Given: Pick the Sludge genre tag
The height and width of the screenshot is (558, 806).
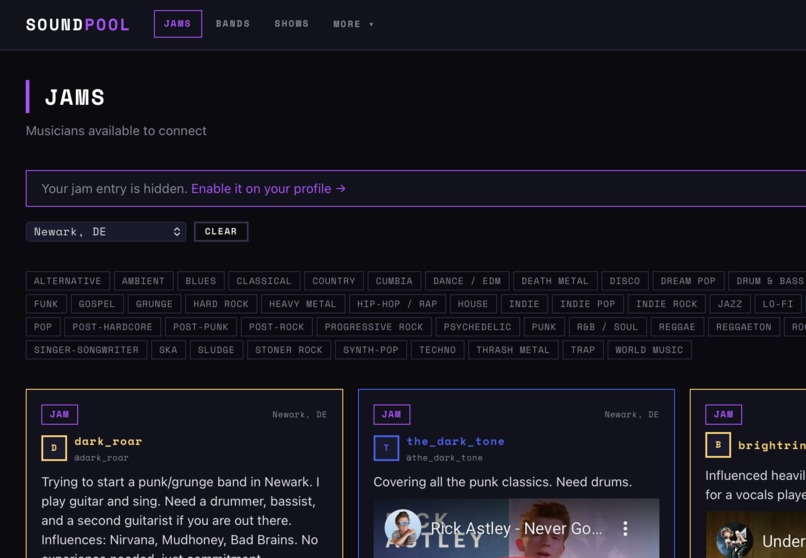Looking at the screenshot, I should pyautogui.click(x=216, y=350).
